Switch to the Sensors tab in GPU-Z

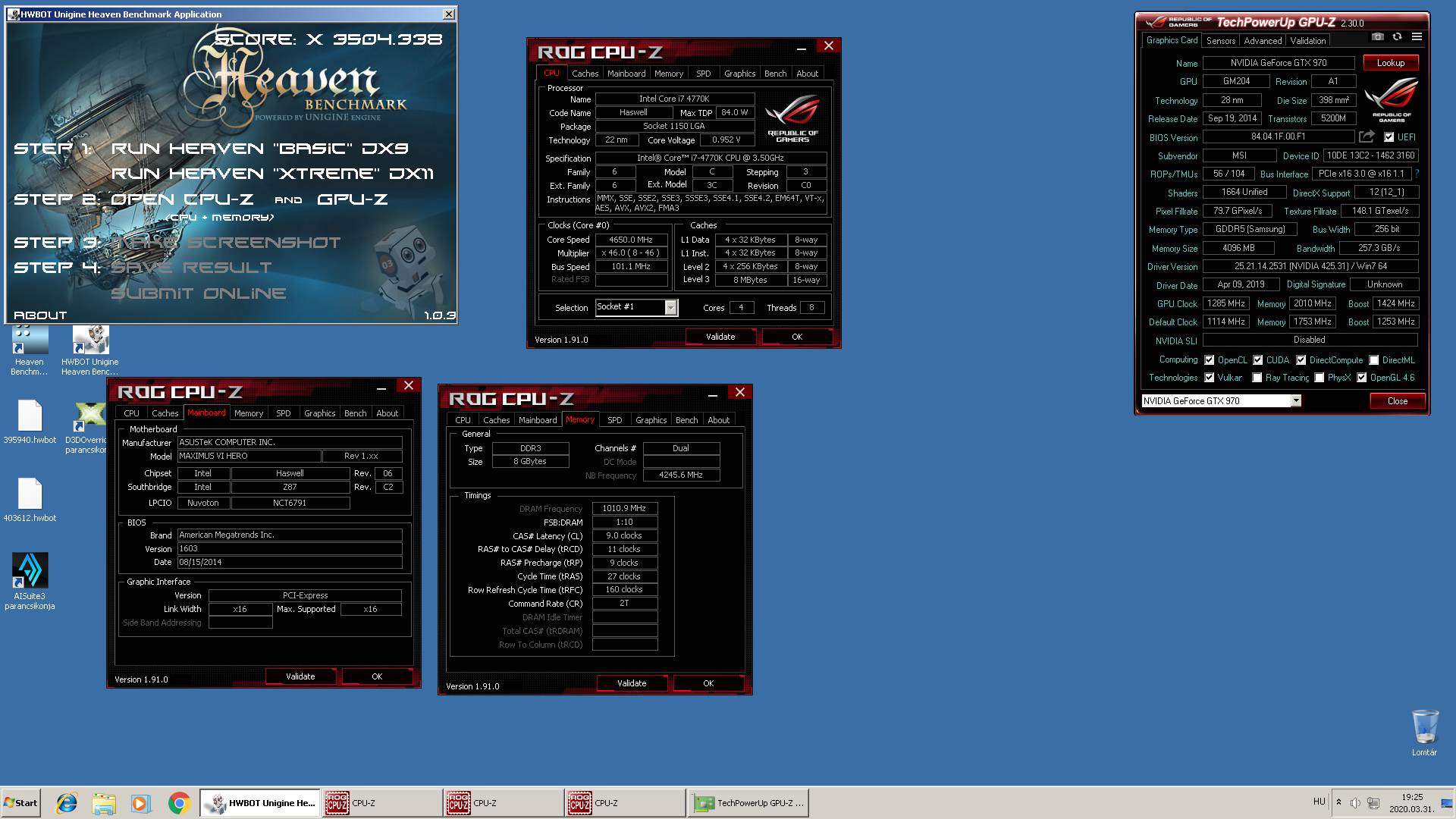click(x=1221, y=41)
